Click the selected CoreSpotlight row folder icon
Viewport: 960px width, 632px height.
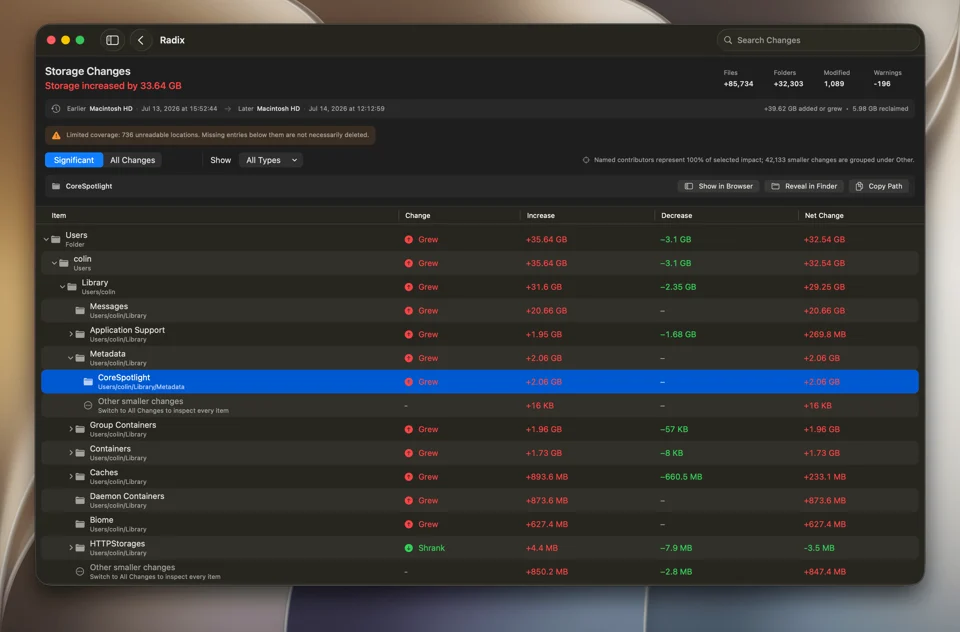coord(88,382)
